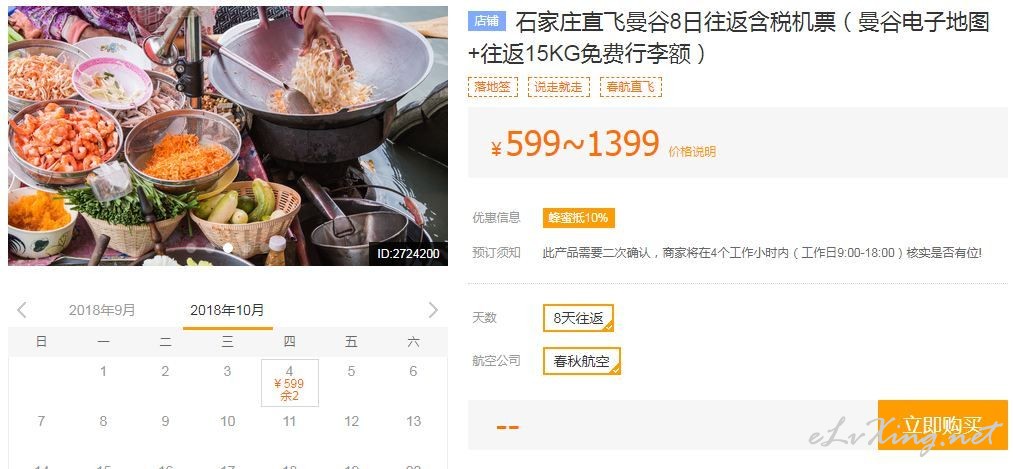The height and width of the screenshot is (469, 1013).
Task: Select the first image carousel dot
Action: tap(191, 247)
